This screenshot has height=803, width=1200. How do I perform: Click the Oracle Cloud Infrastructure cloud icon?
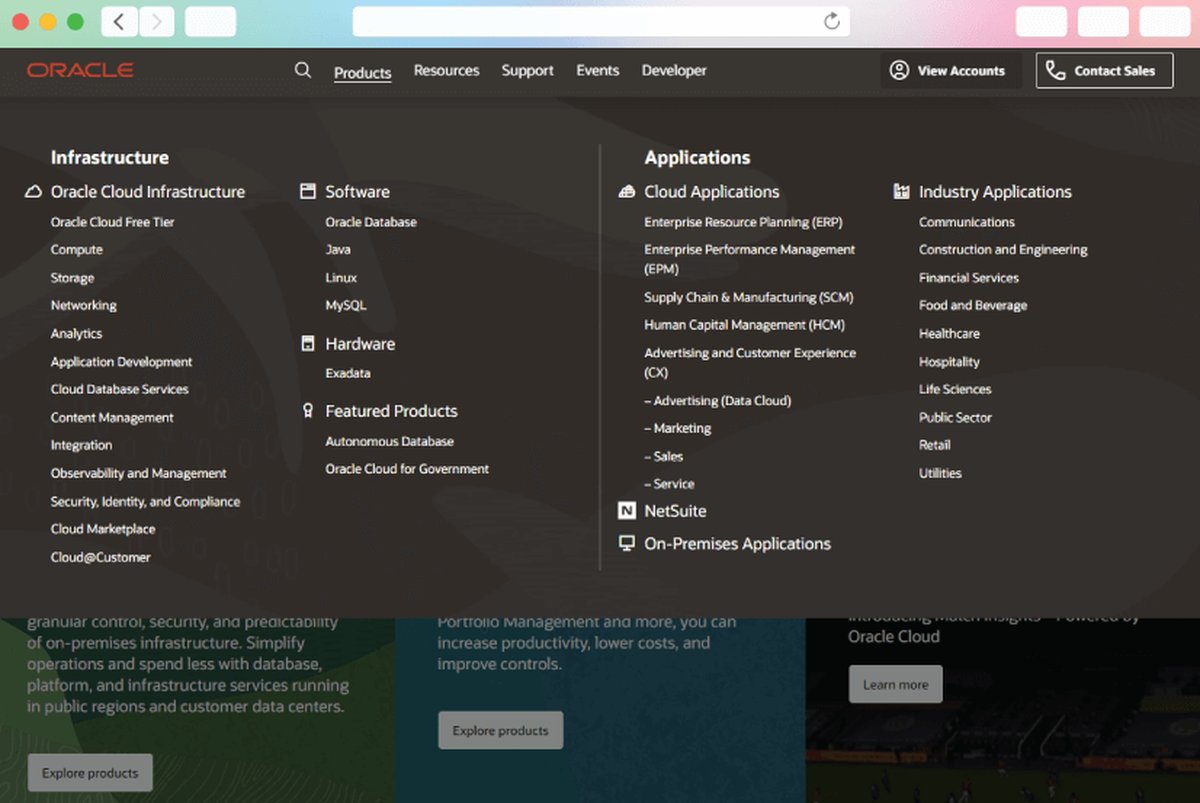click(x=33, y=192)
